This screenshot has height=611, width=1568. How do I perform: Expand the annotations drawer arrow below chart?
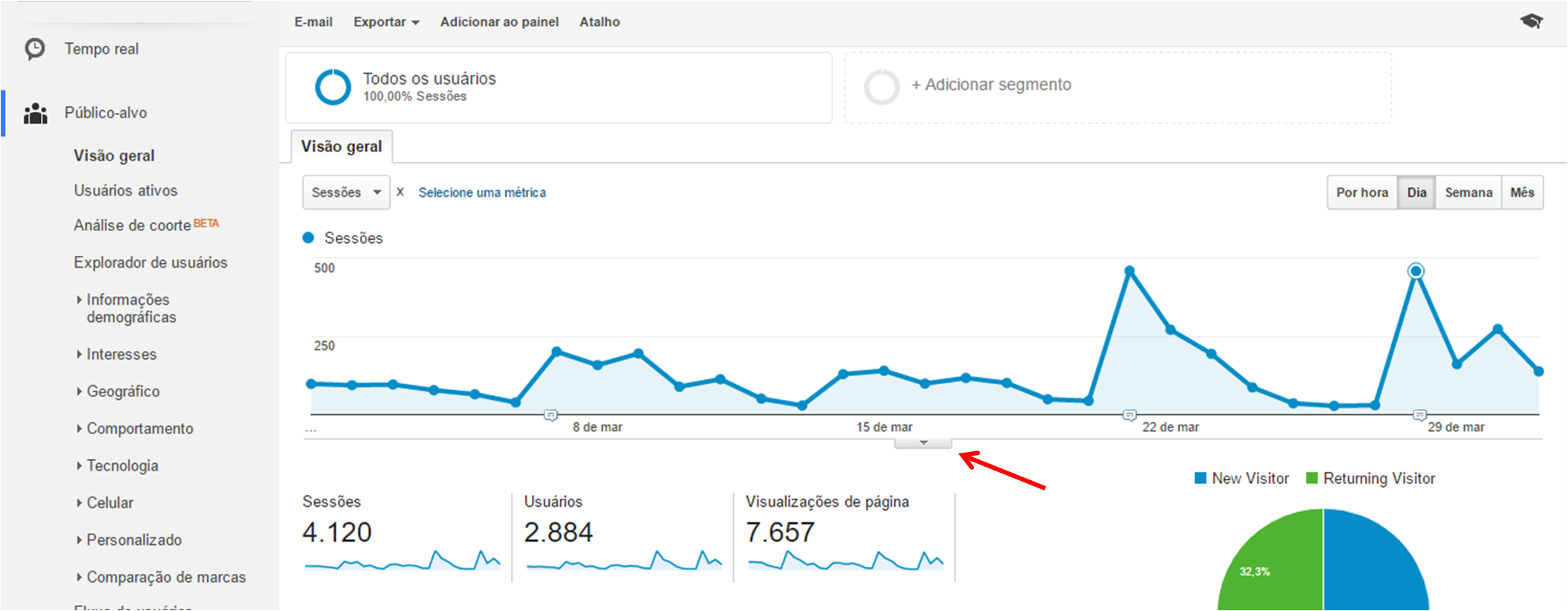923,443
